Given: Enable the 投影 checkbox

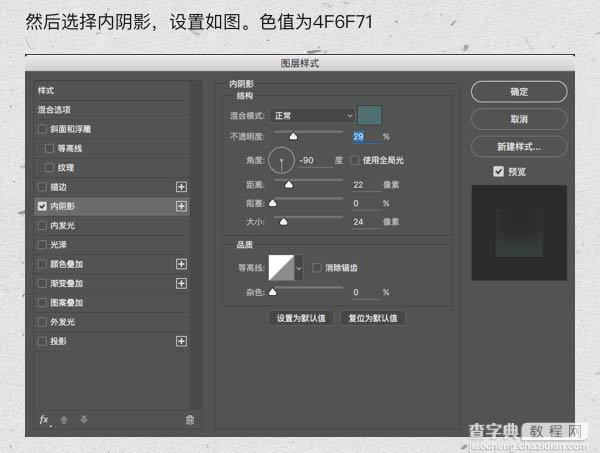Looking at the screenshot, I should 42,341.
